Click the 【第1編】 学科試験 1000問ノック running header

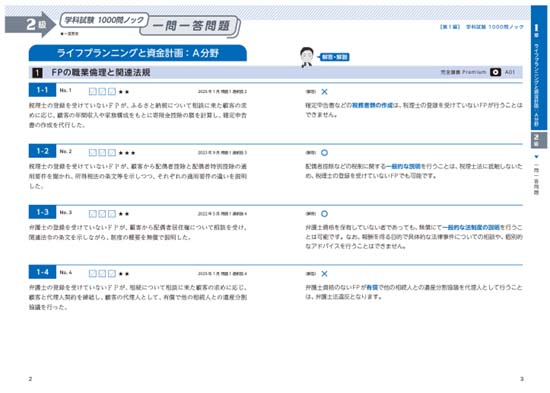481,27
